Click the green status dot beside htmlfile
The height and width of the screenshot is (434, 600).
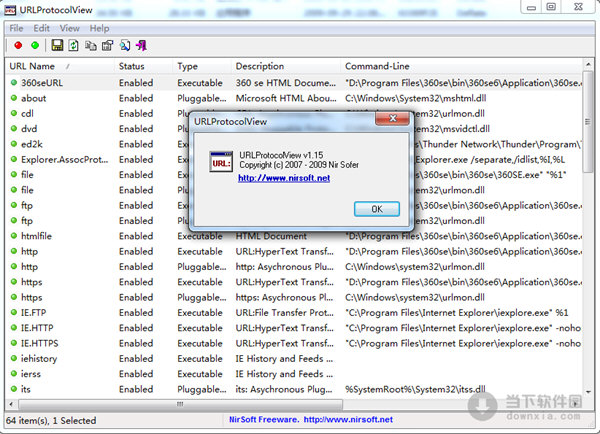[14, 235]
